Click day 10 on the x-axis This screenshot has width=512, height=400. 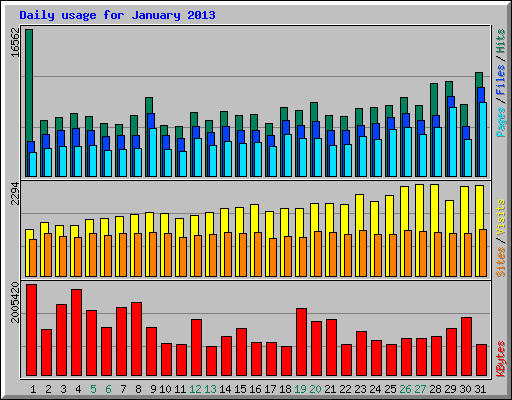tap(165, 389)
